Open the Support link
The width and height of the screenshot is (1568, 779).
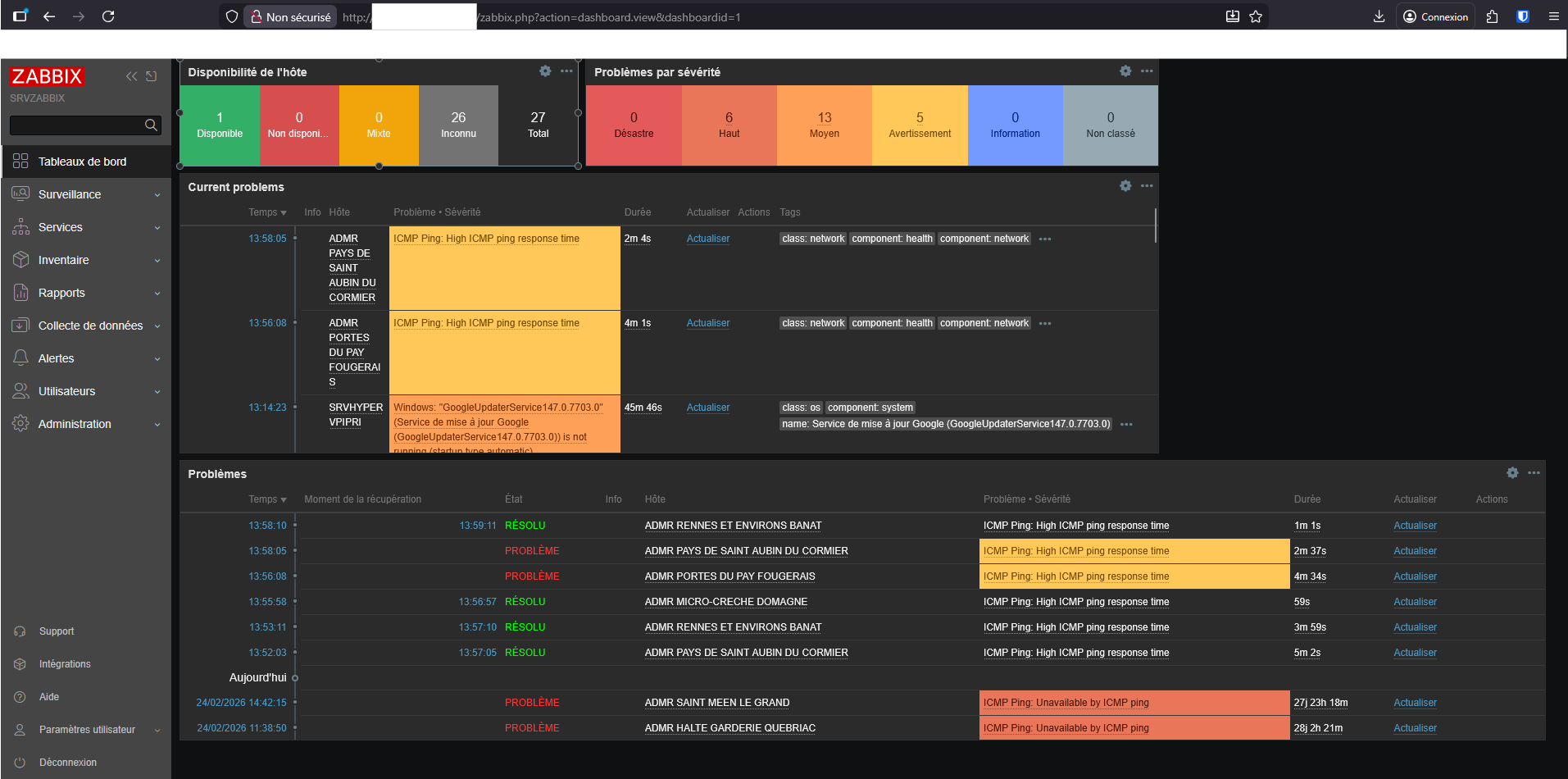(57, 631)
